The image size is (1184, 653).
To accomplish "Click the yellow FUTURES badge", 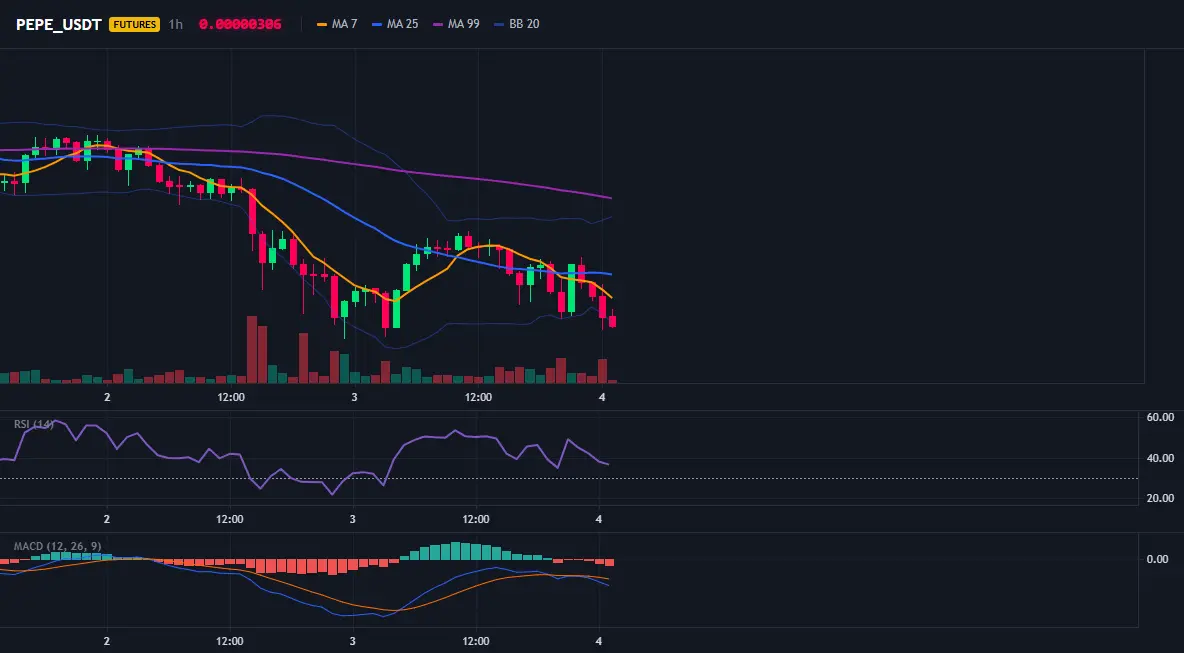I will (134, 24).
